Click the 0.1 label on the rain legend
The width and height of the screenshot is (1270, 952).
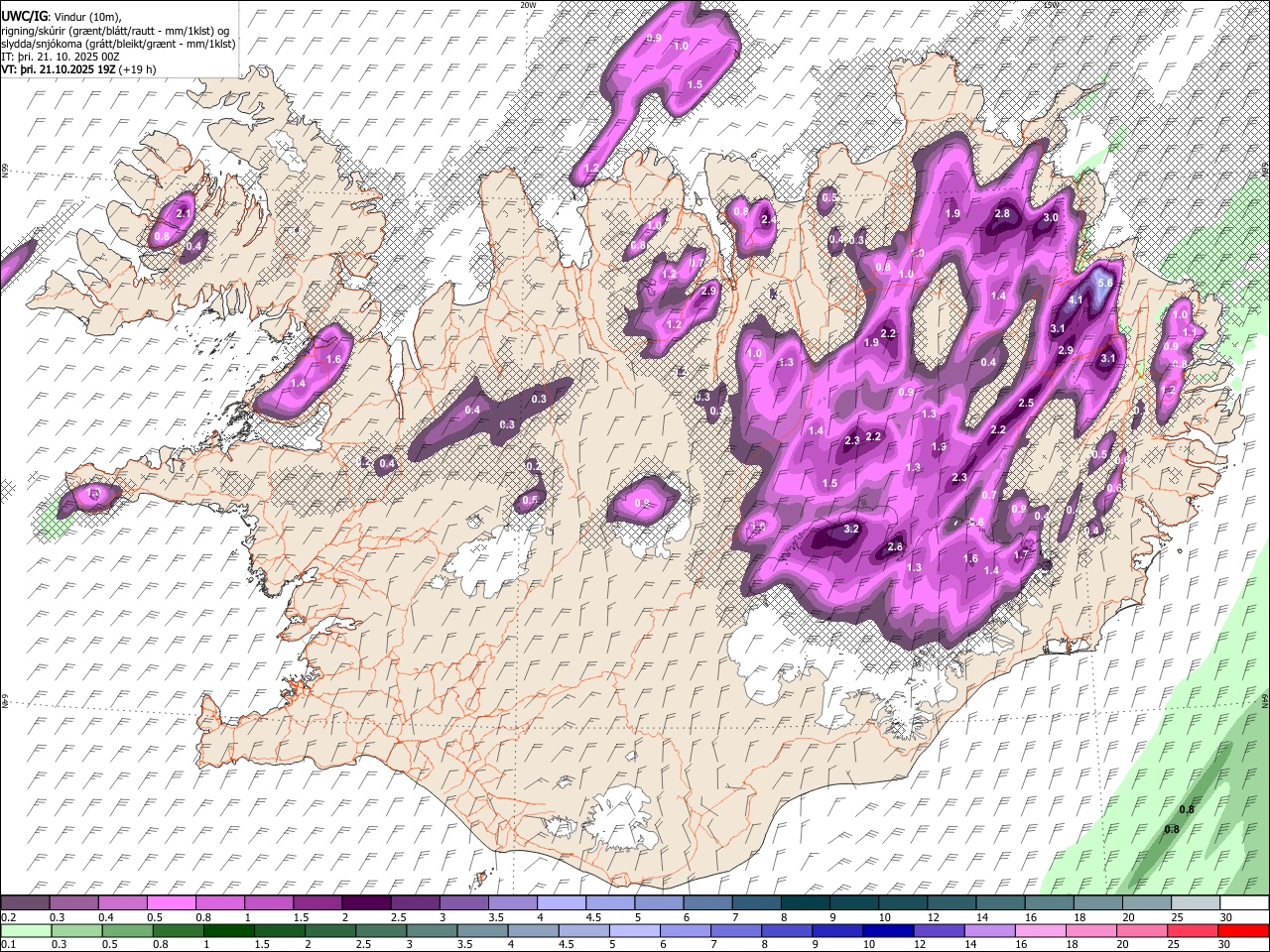[x=7, y=944]
